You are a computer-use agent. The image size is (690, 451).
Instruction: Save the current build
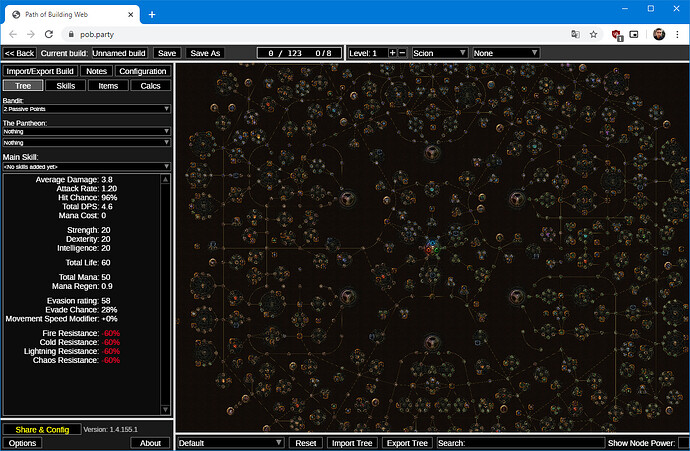tap(167, 53)
